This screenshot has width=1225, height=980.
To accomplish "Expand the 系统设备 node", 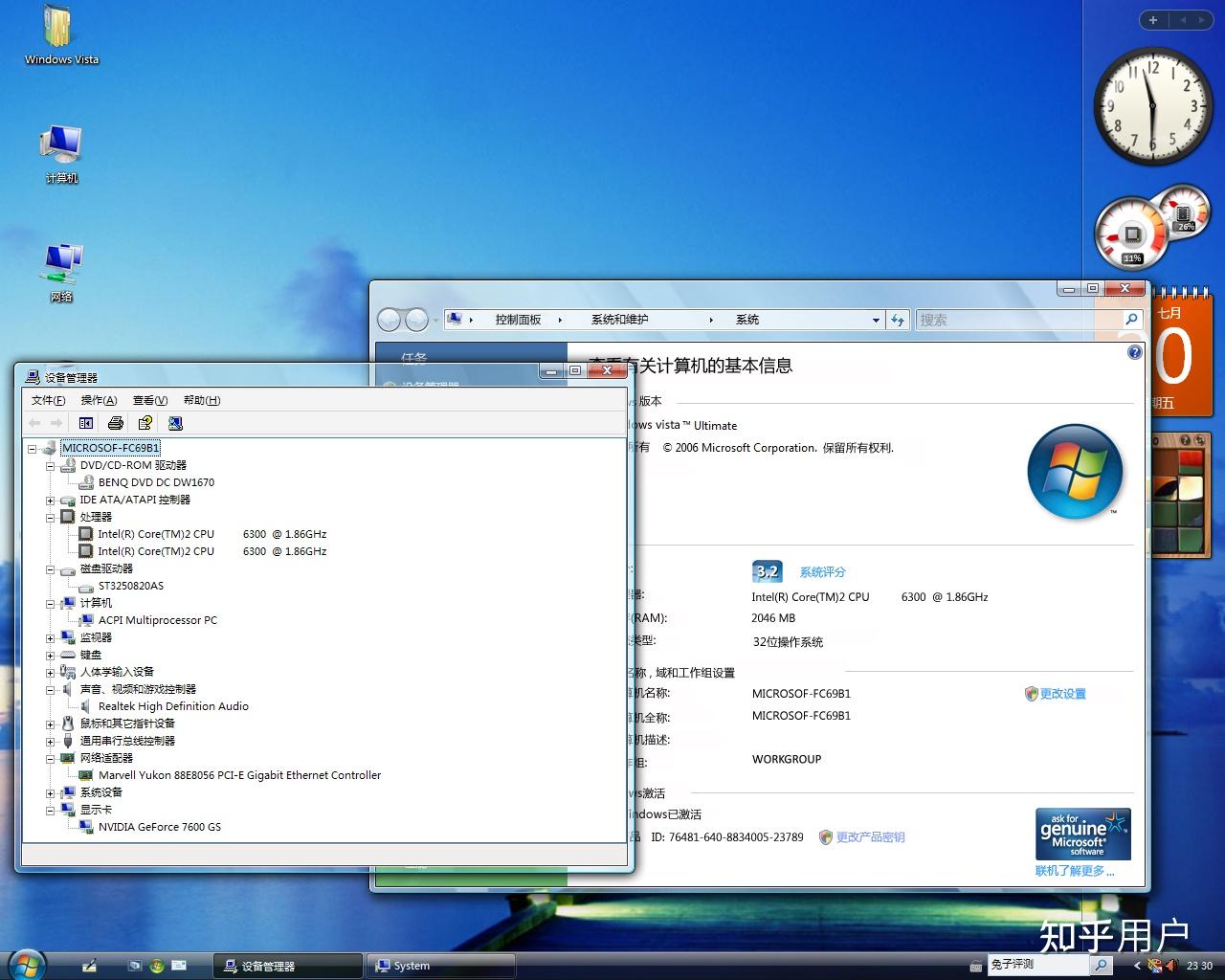I will click(x=51, y=792).
